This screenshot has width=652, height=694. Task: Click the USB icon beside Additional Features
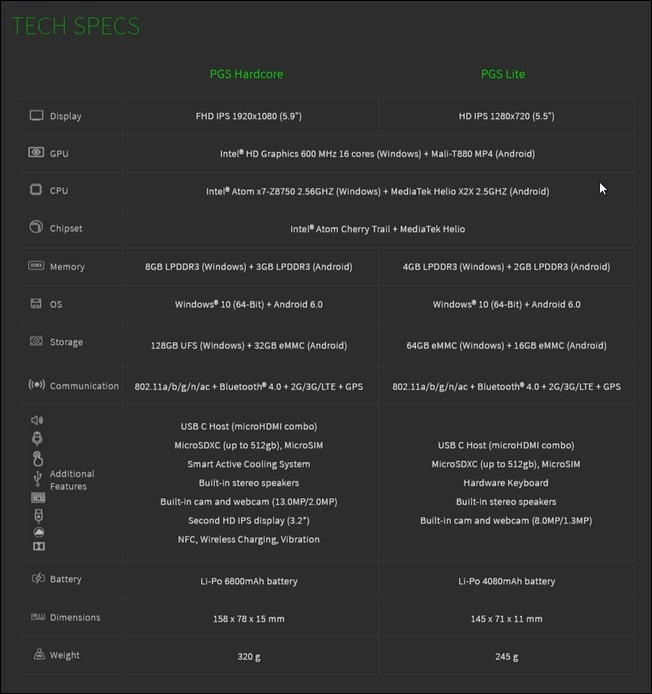(38, 478)
